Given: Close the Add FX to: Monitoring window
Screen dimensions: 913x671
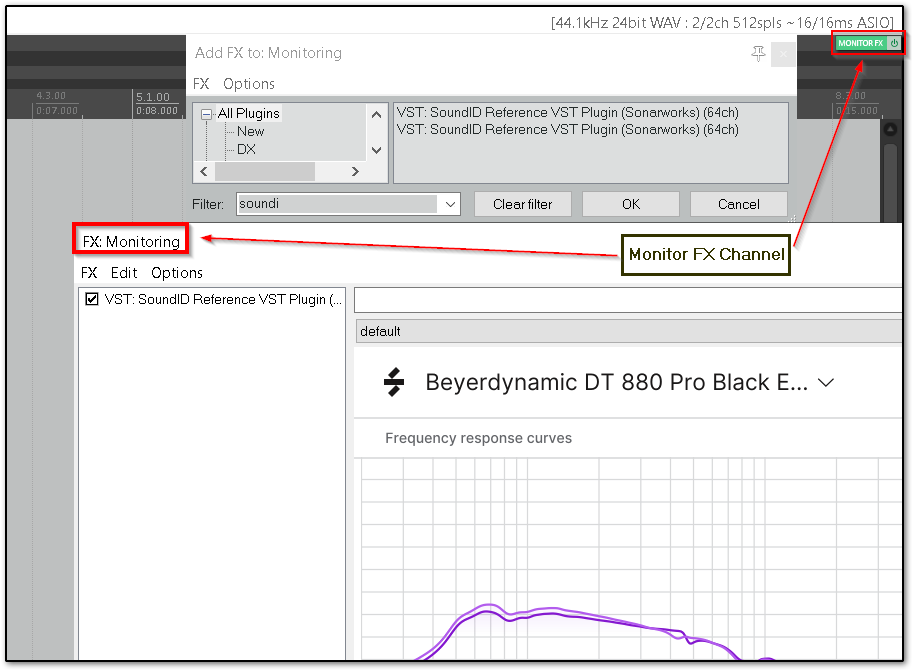Looking at the screenshot, I should 784,55.
